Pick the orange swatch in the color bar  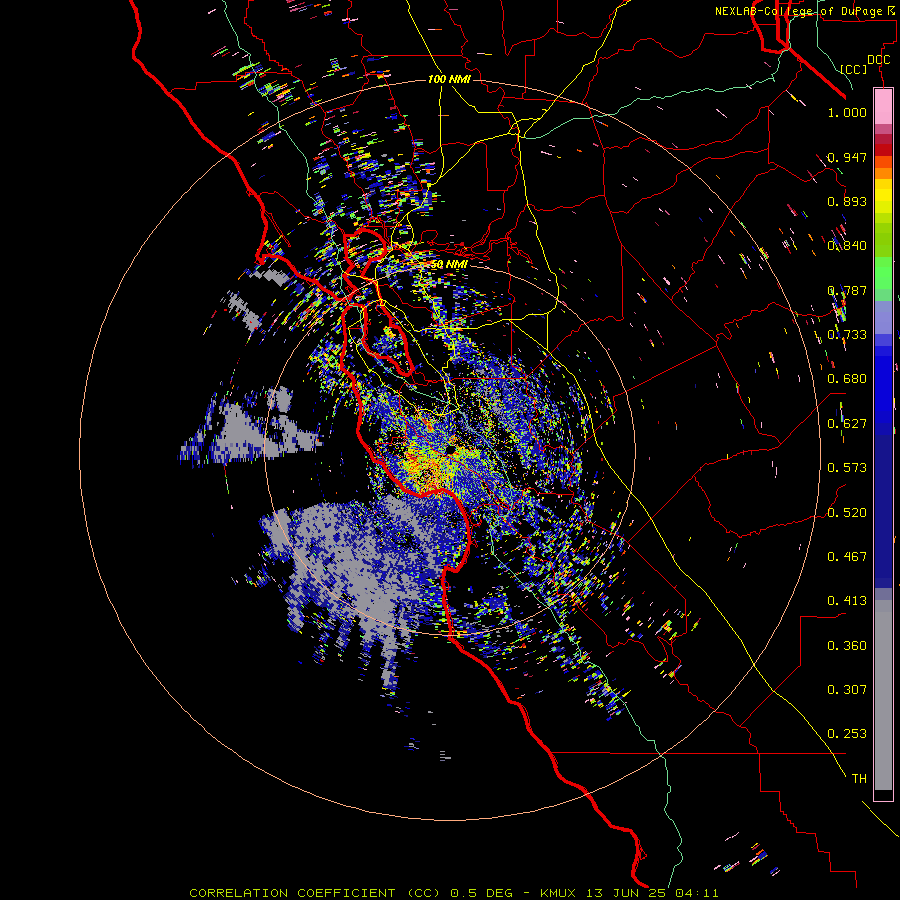tap(883, 173)
